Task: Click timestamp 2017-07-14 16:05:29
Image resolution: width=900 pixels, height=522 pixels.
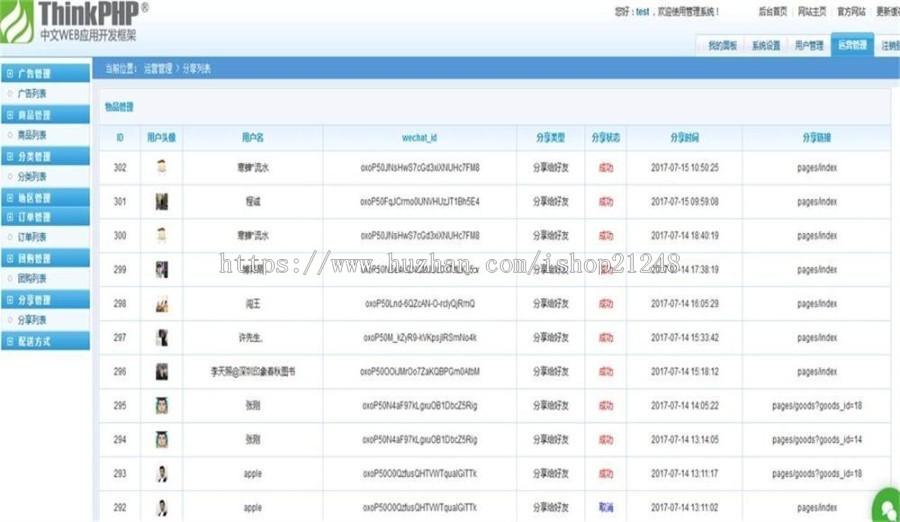Action: pyautogui.click(x=685, y=304)
